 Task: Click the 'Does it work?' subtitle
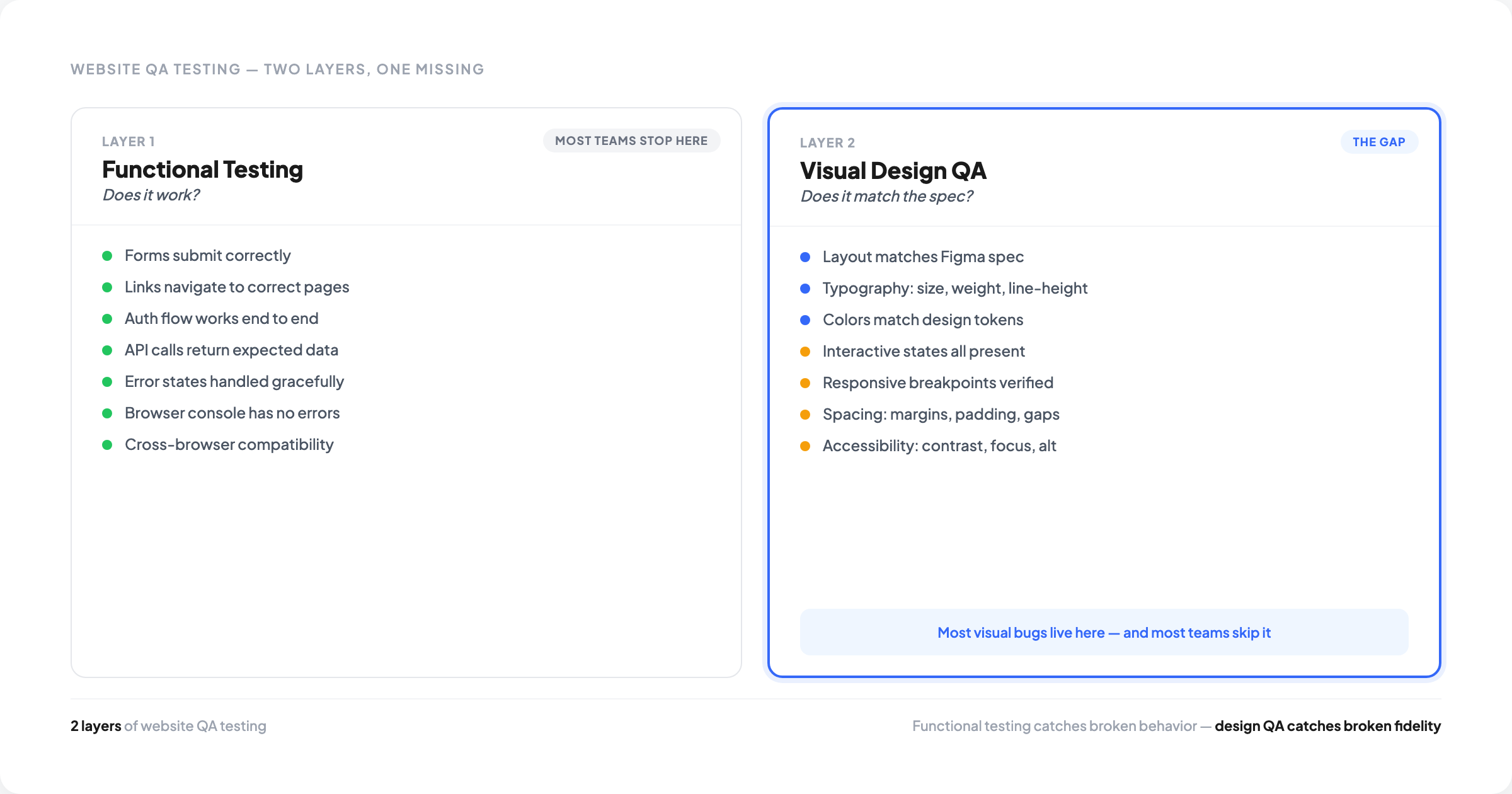coord(151,195)
